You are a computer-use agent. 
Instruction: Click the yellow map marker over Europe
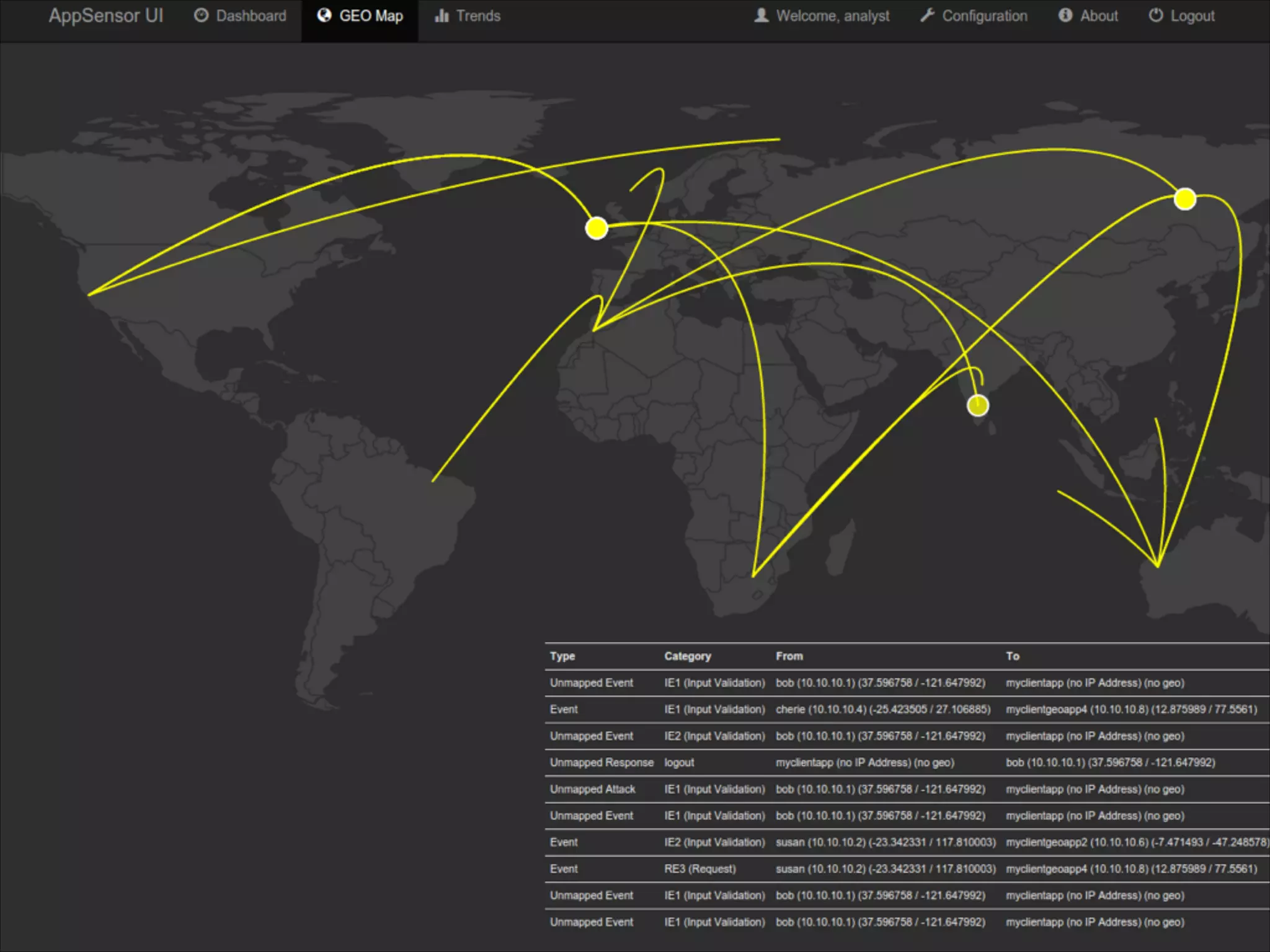pyautogui.click(x=597, y=228)
